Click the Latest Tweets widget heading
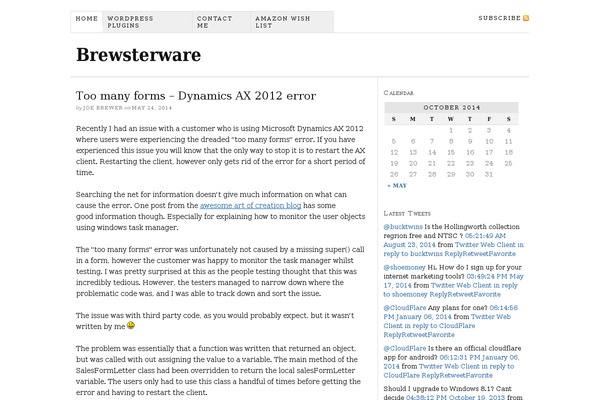600x400 pixels. click(407, 213)
